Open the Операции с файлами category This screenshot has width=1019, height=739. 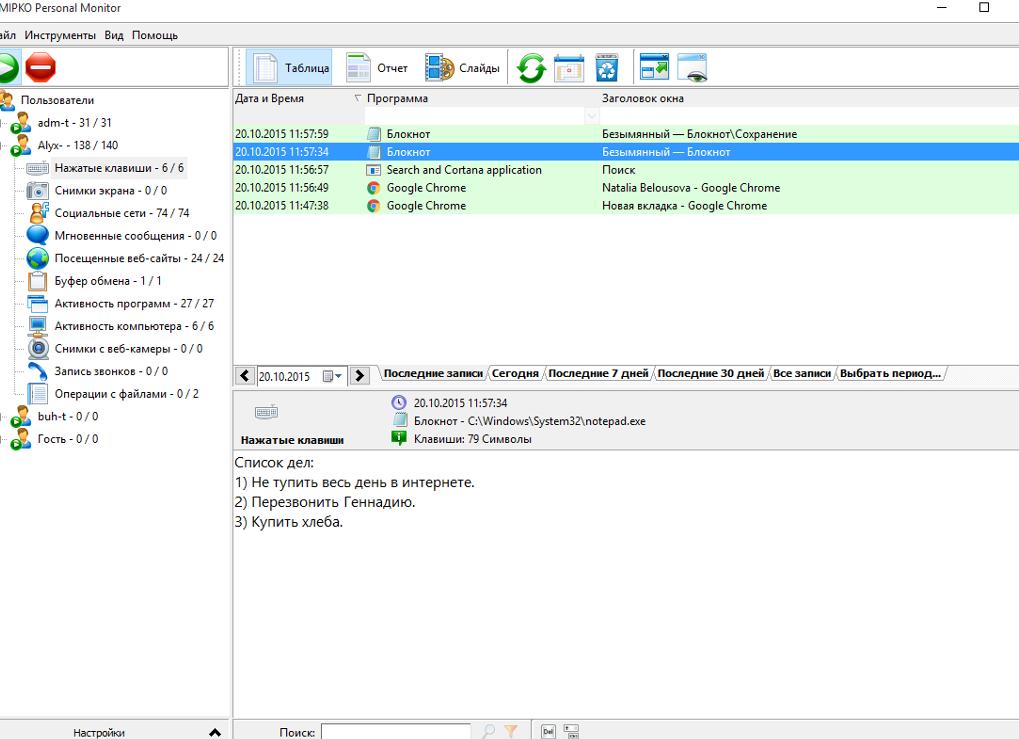127,394
